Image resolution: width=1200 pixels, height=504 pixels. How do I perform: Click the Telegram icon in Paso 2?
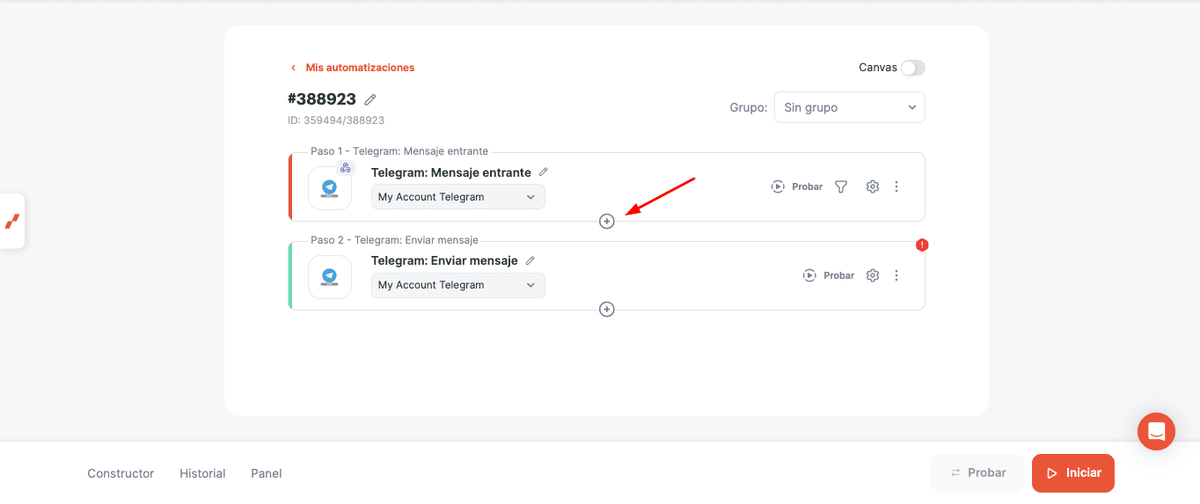click(330, 277)
